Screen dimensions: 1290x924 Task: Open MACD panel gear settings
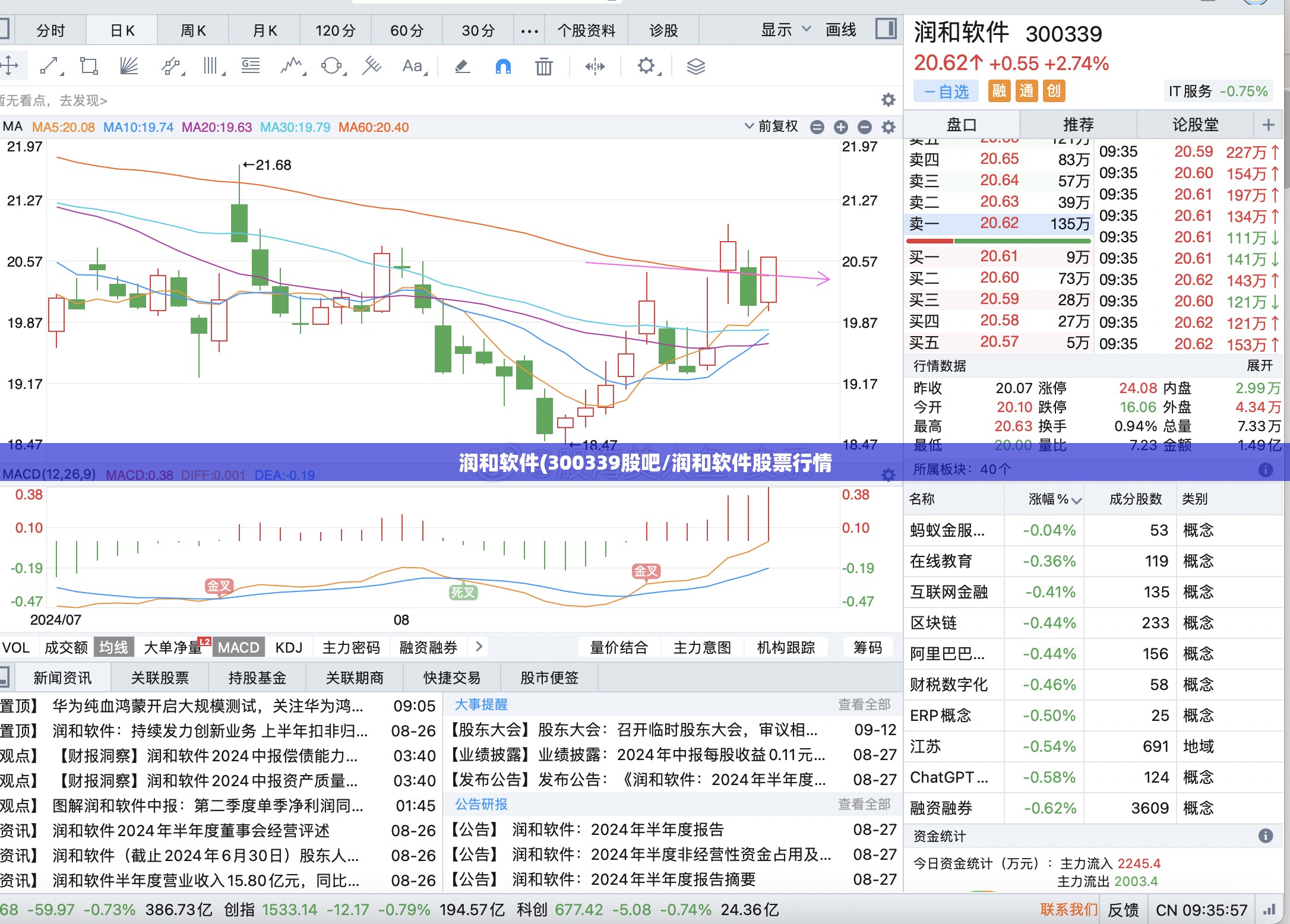coord(888,475)
